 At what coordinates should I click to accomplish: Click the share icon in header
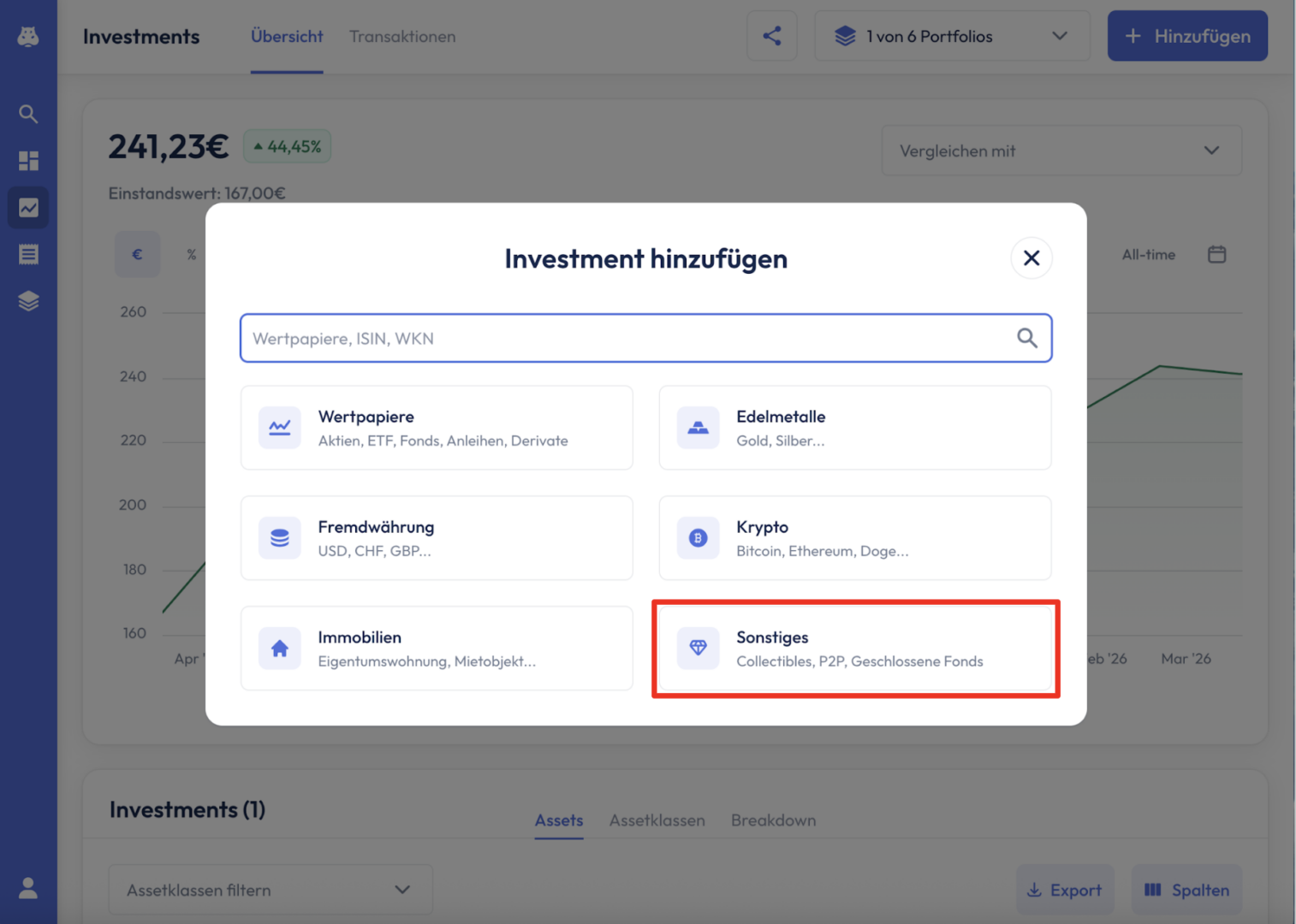click(771, 36)
